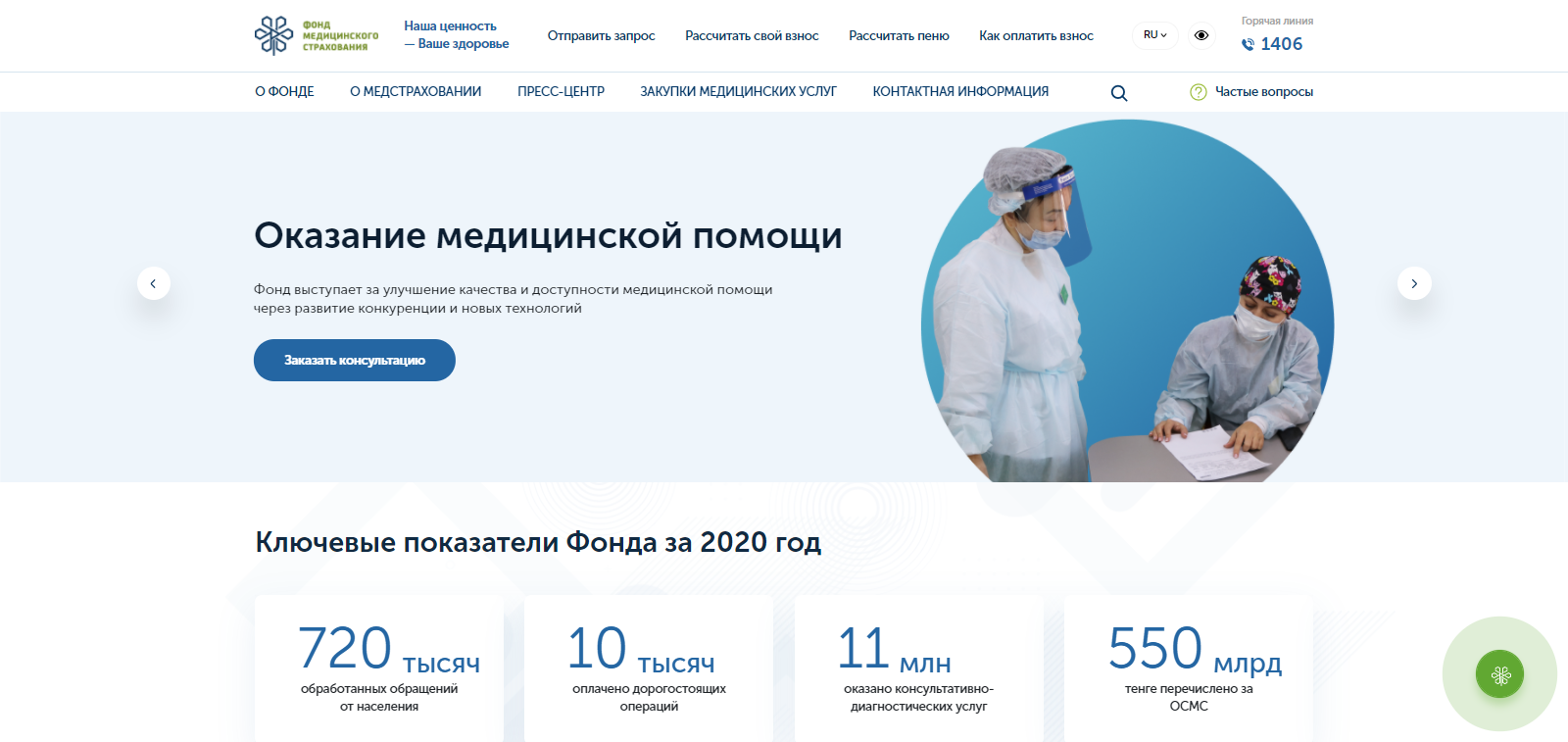
Task: Click the Горячая линия label
Action: click(1277, 21)
